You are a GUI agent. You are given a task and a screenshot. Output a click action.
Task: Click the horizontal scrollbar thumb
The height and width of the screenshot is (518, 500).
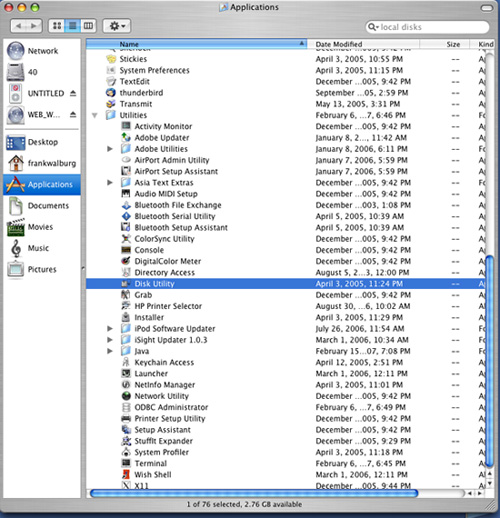pos(254,493)
